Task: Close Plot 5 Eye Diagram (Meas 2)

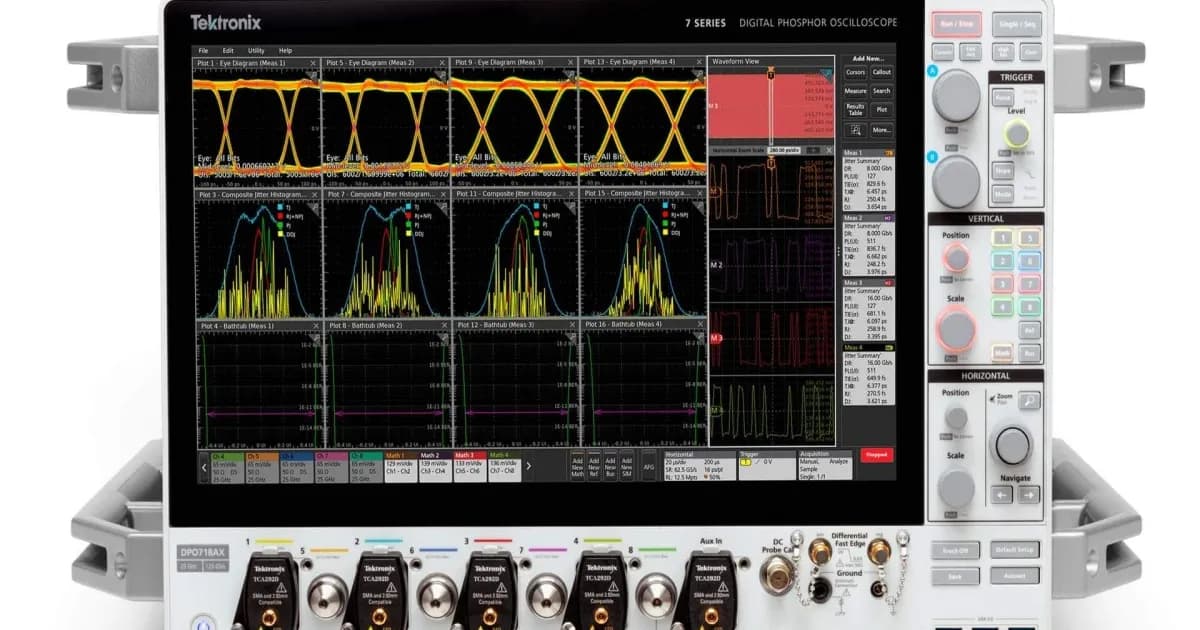Action: (x=443, y=63)
